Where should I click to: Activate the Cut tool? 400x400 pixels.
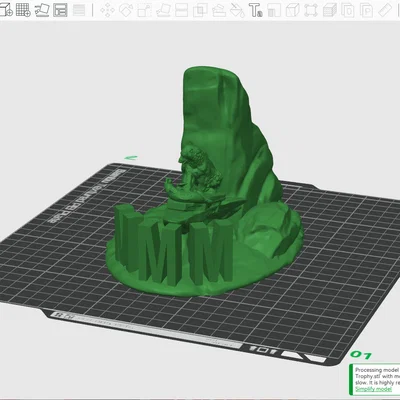click(x=181, y=10)
